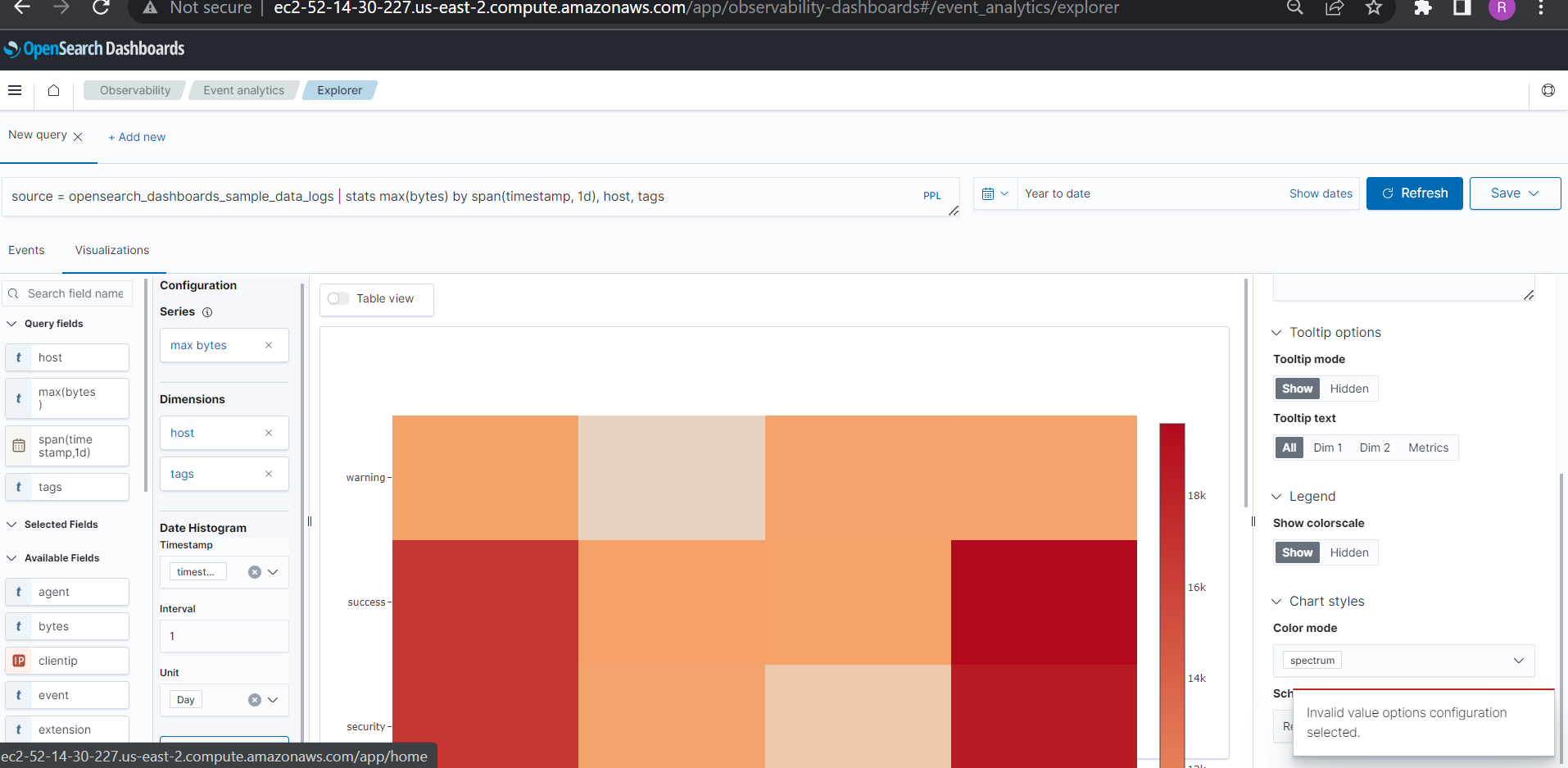Click the home icon in the navbar
Image resolution: width=1568 pixels, height=768 pixels.
[x=52, y=90]
